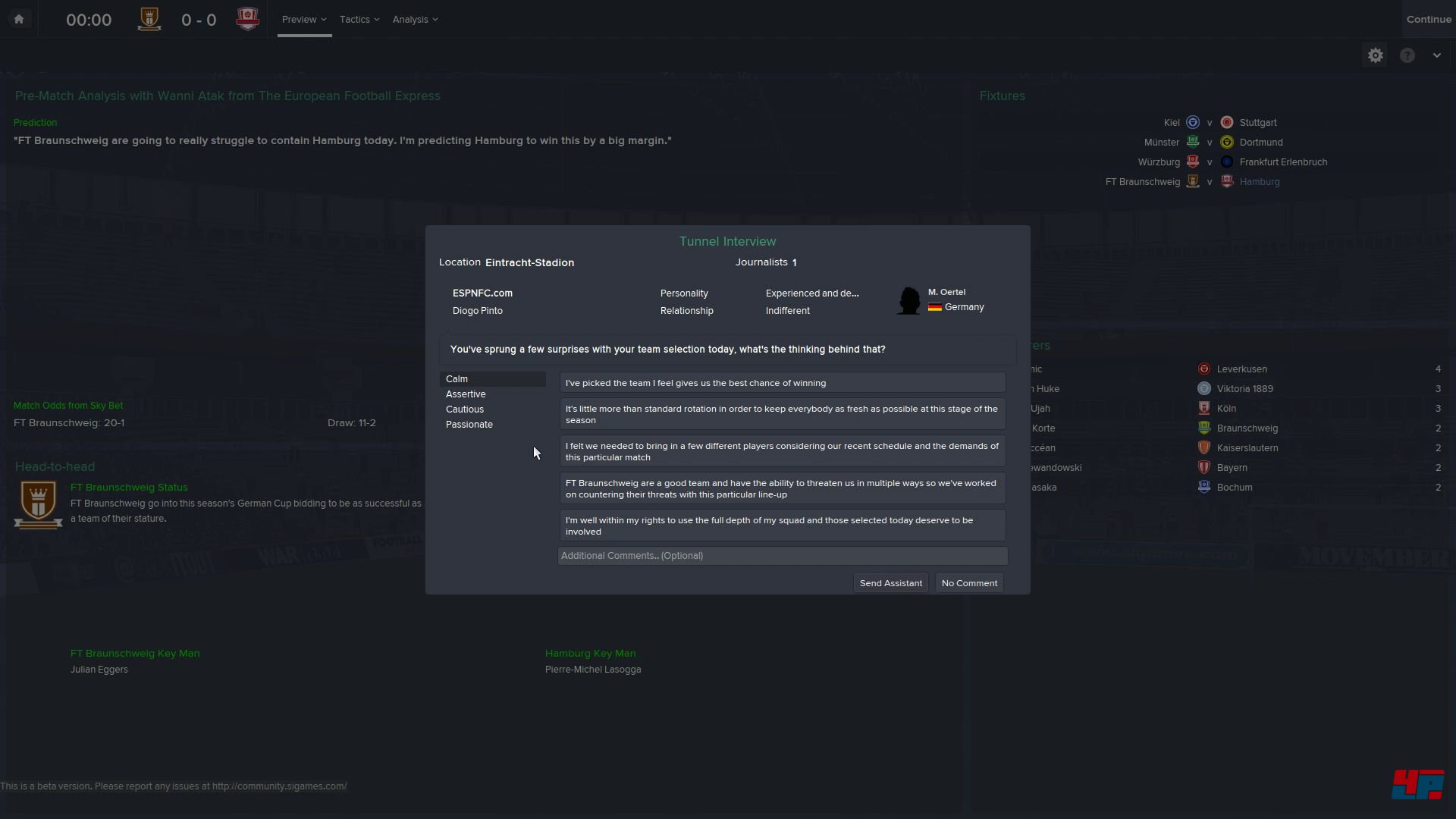Image resolution: width=1456 pixels, height=819 pixels.
Task: Open settings gear icon
Action: (x=1376, y=55)
